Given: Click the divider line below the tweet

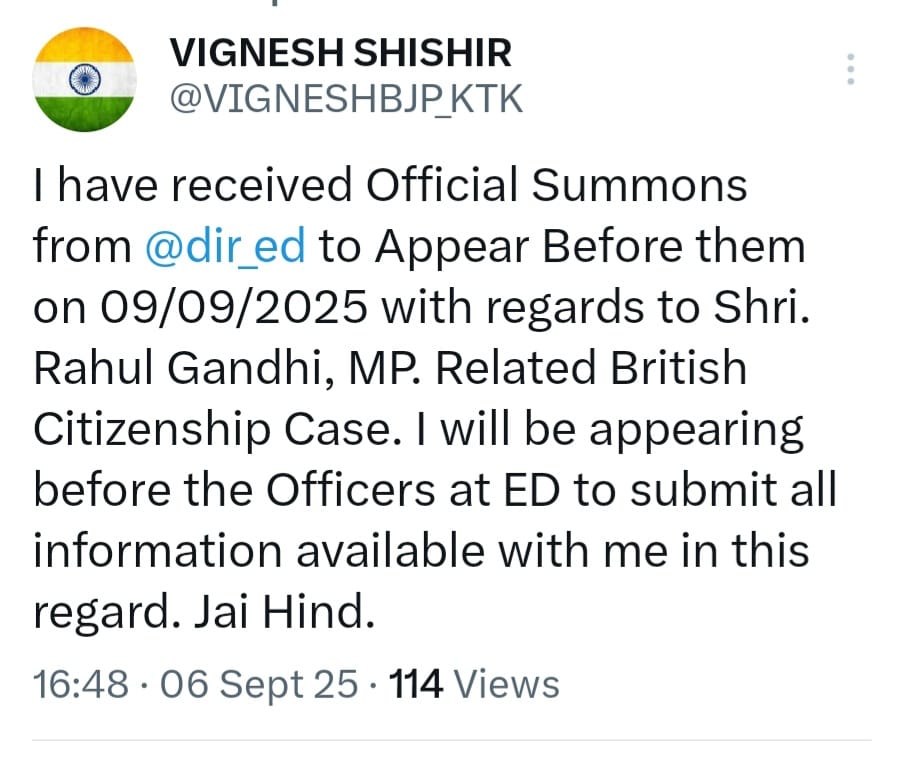Looking at the screenshot, I should pyautogui.click(x=451, y=741).
